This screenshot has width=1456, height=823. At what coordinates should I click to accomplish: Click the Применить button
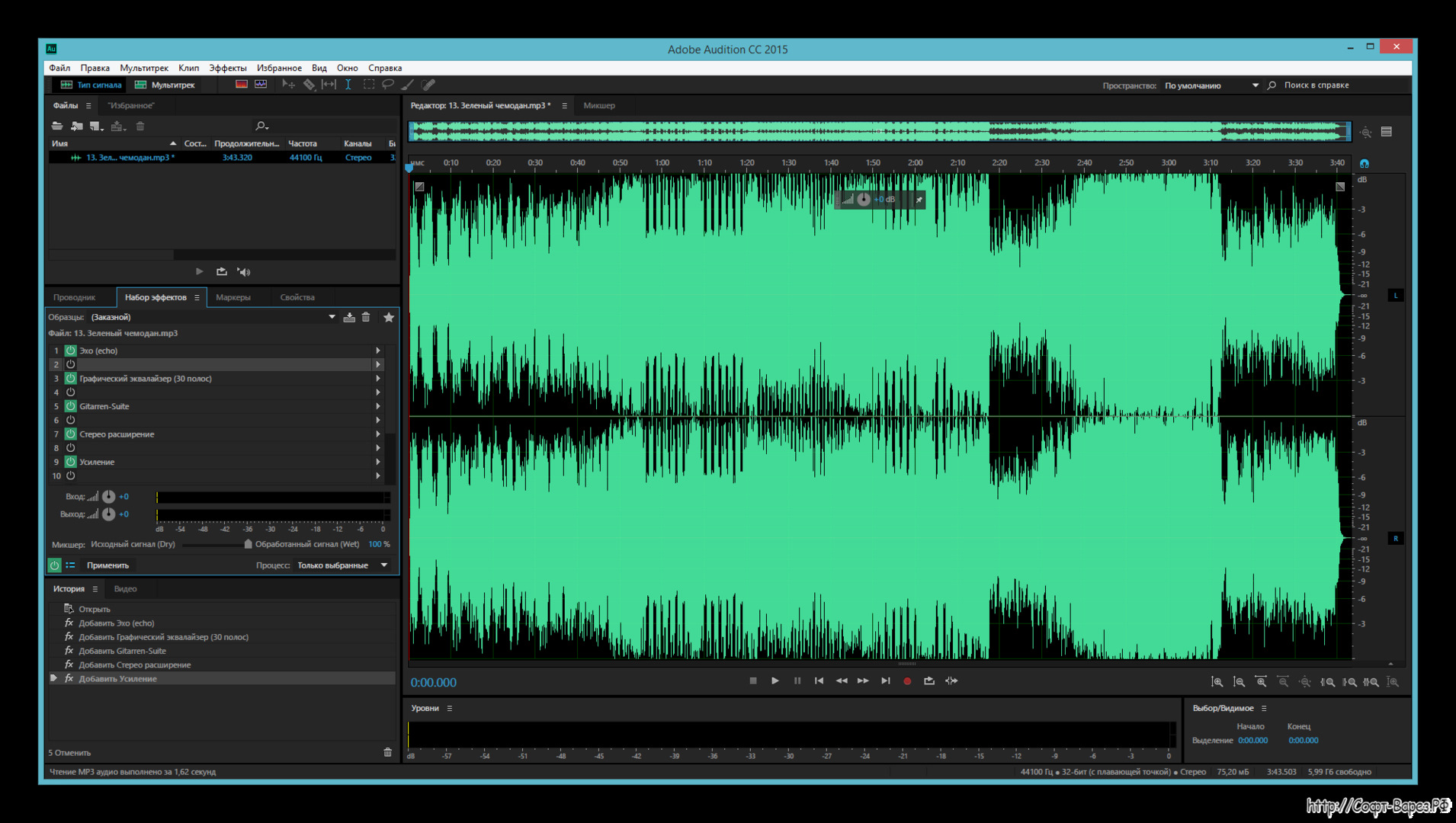click(x=107, y=565)
